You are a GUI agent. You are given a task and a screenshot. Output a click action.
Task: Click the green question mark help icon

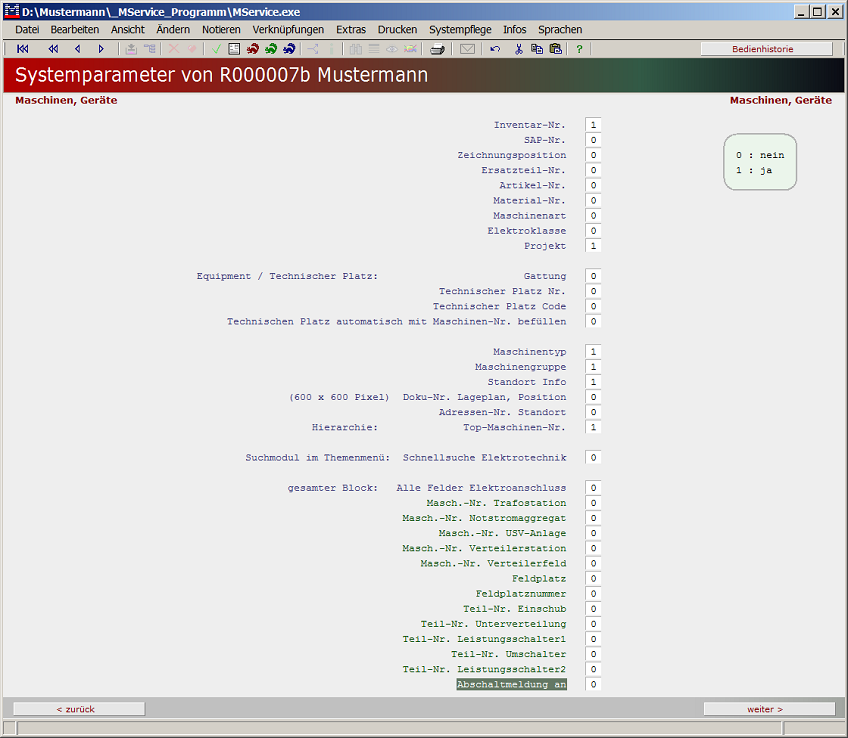(x=579, y=49)
